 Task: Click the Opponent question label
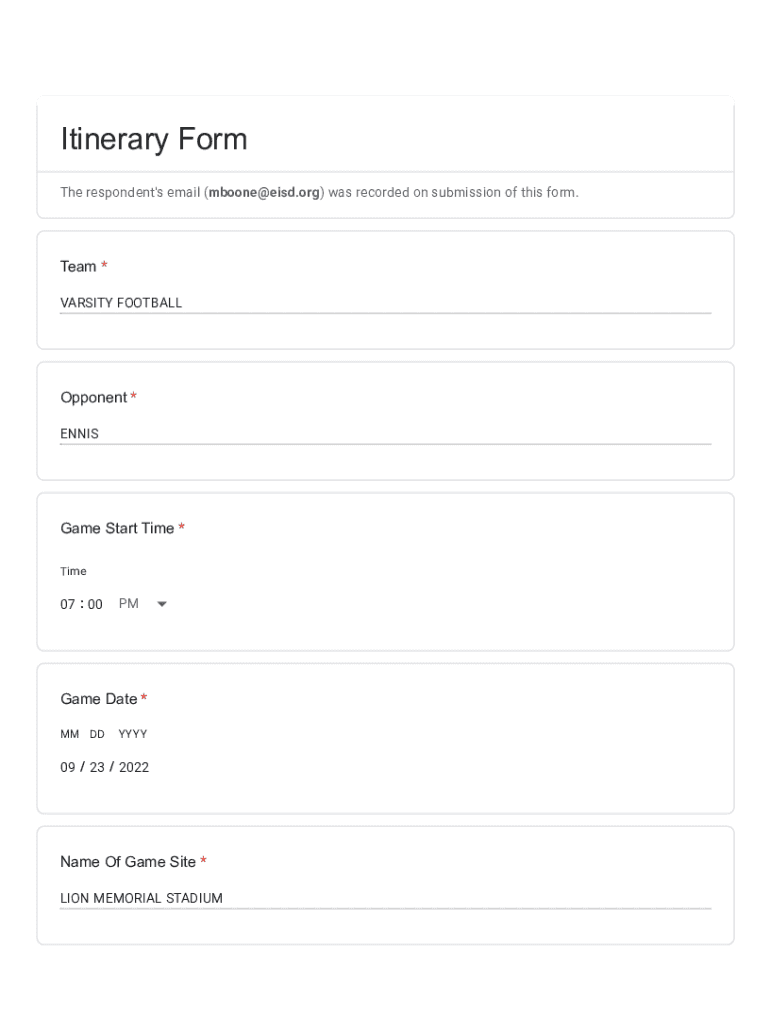coord(93,397)
